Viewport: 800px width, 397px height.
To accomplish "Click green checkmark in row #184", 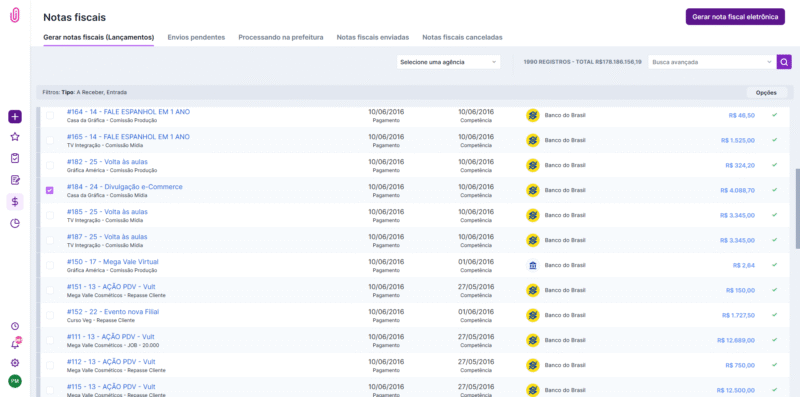I will point(774,190).
